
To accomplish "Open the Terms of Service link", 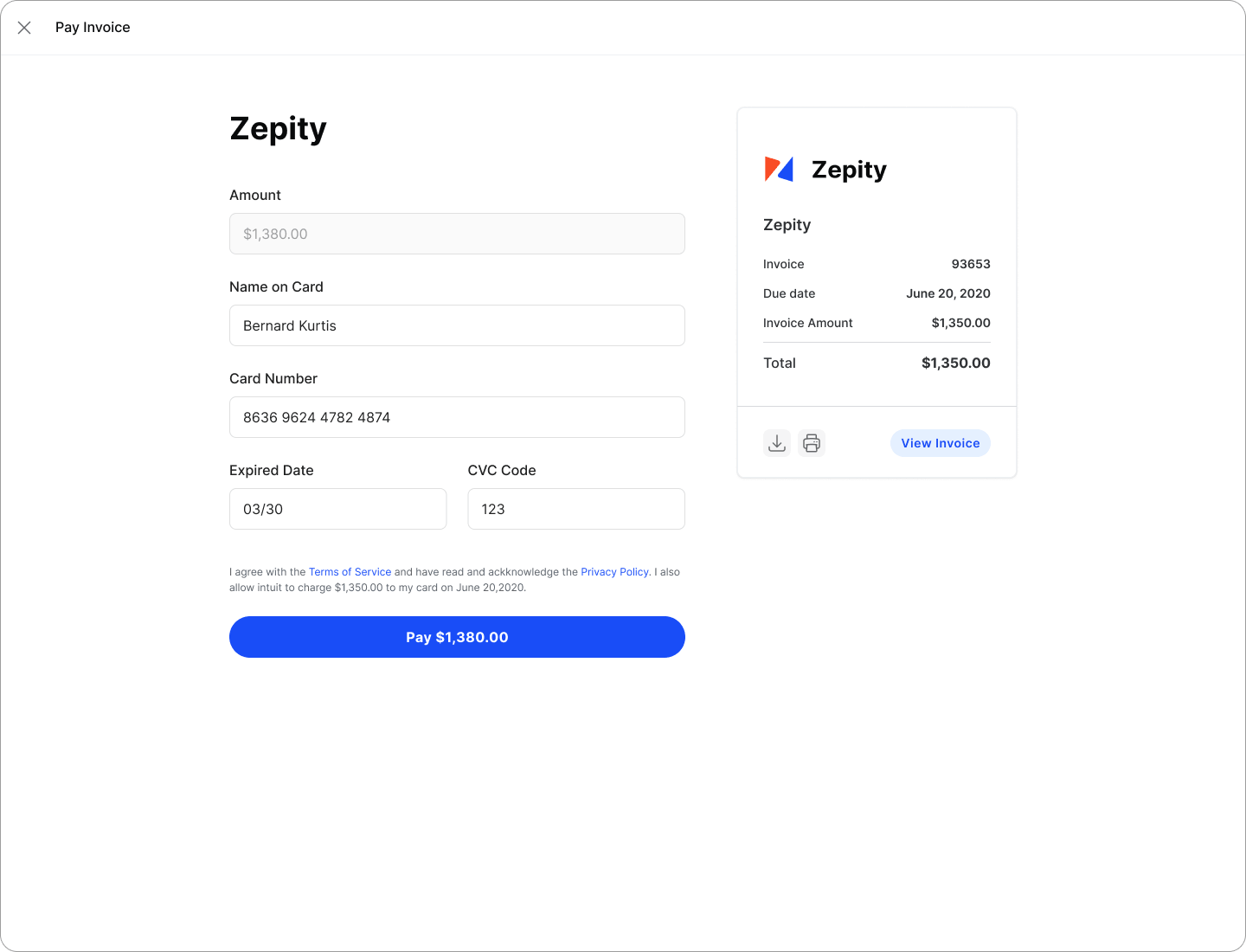I will tap(350, 572).
